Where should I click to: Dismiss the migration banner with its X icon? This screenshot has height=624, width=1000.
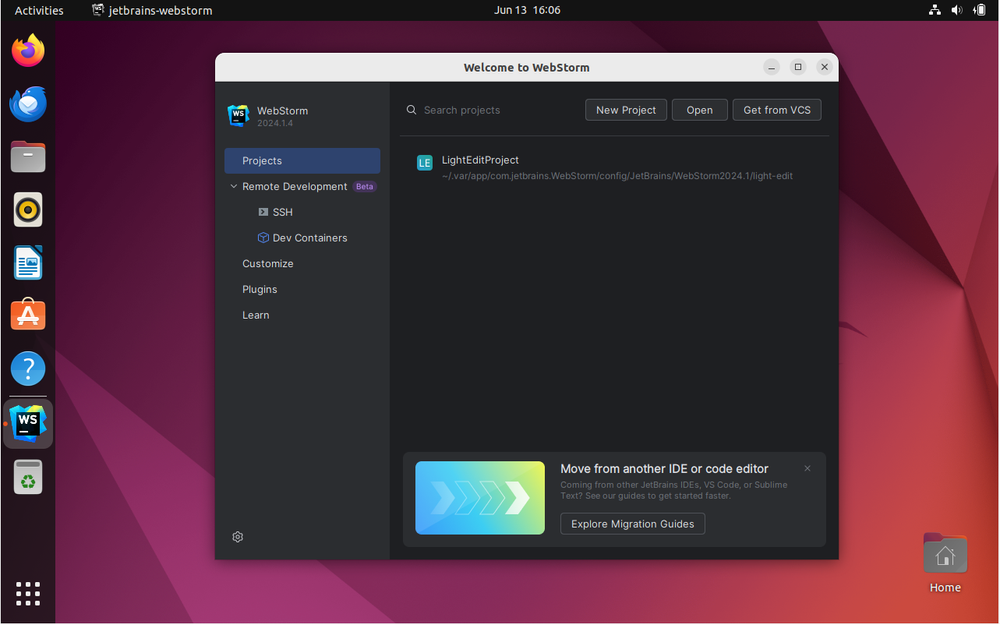[807, 468]
